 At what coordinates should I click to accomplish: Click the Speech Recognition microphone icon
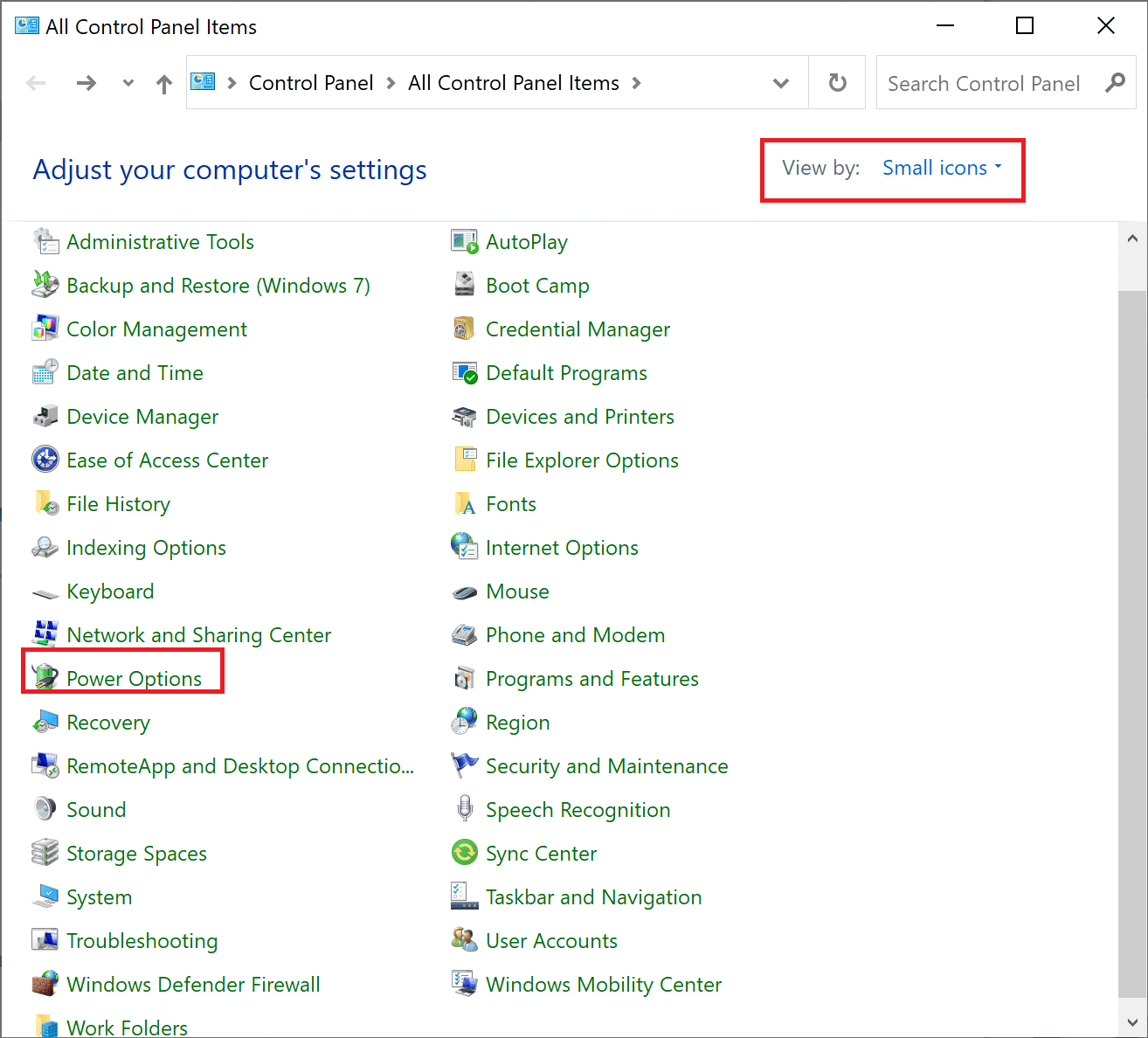(x=465, y=809)
